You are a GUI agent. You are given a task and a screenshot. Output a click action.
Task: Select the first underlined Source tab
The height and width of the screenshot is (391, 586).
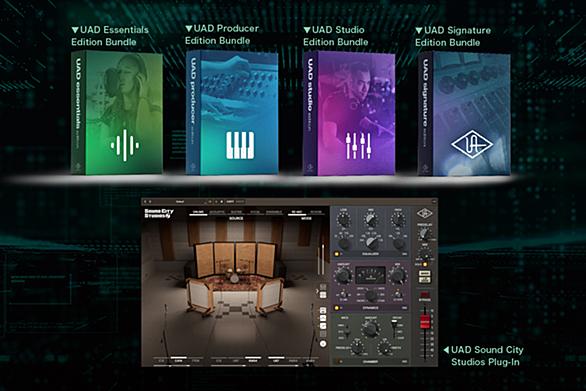198,213
